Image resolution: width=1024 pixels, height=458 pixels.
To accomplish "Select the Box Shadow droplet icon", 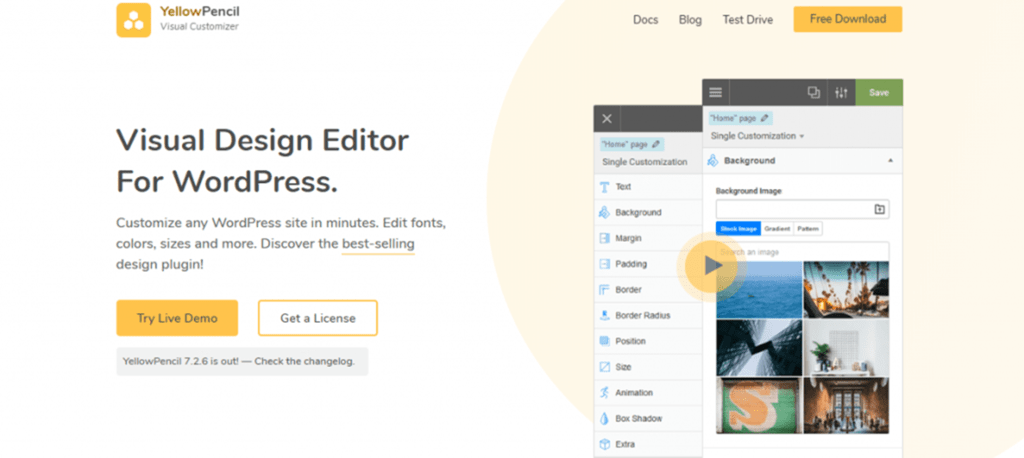I will 604,418.
